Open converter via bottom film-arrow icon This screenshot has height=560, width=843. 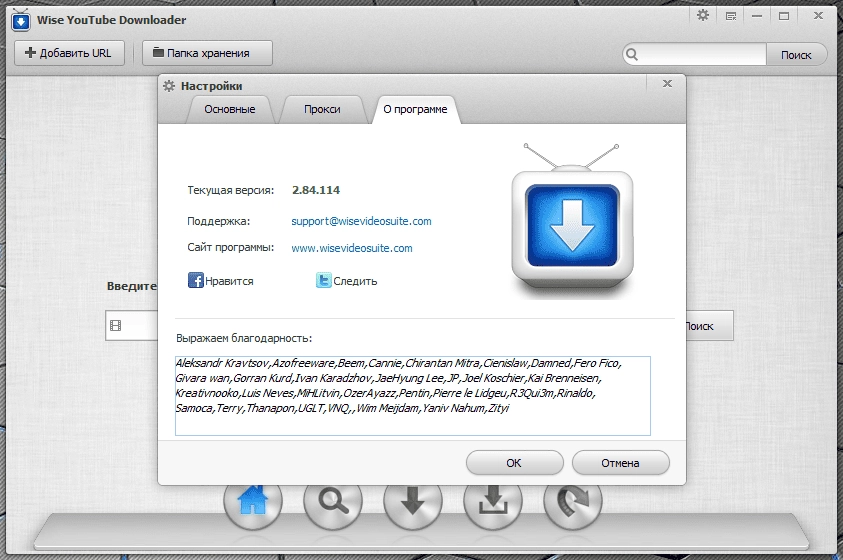tap(573, 501)
